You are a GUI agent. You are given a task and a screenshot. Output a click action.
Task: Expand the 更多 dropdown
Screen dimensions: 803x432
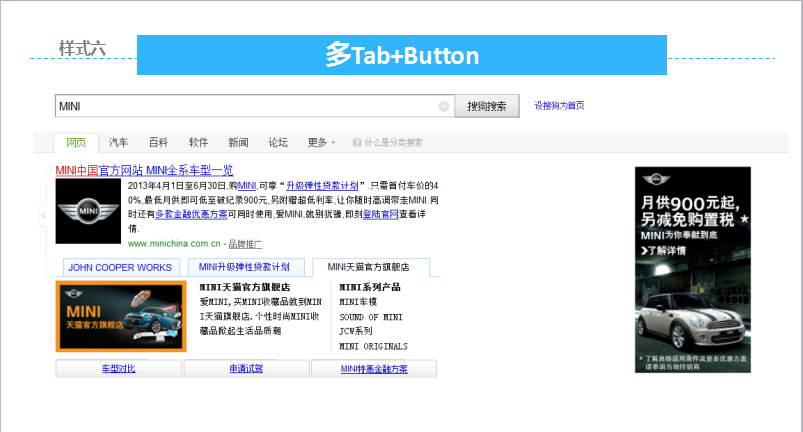click(x=321, y=142)
